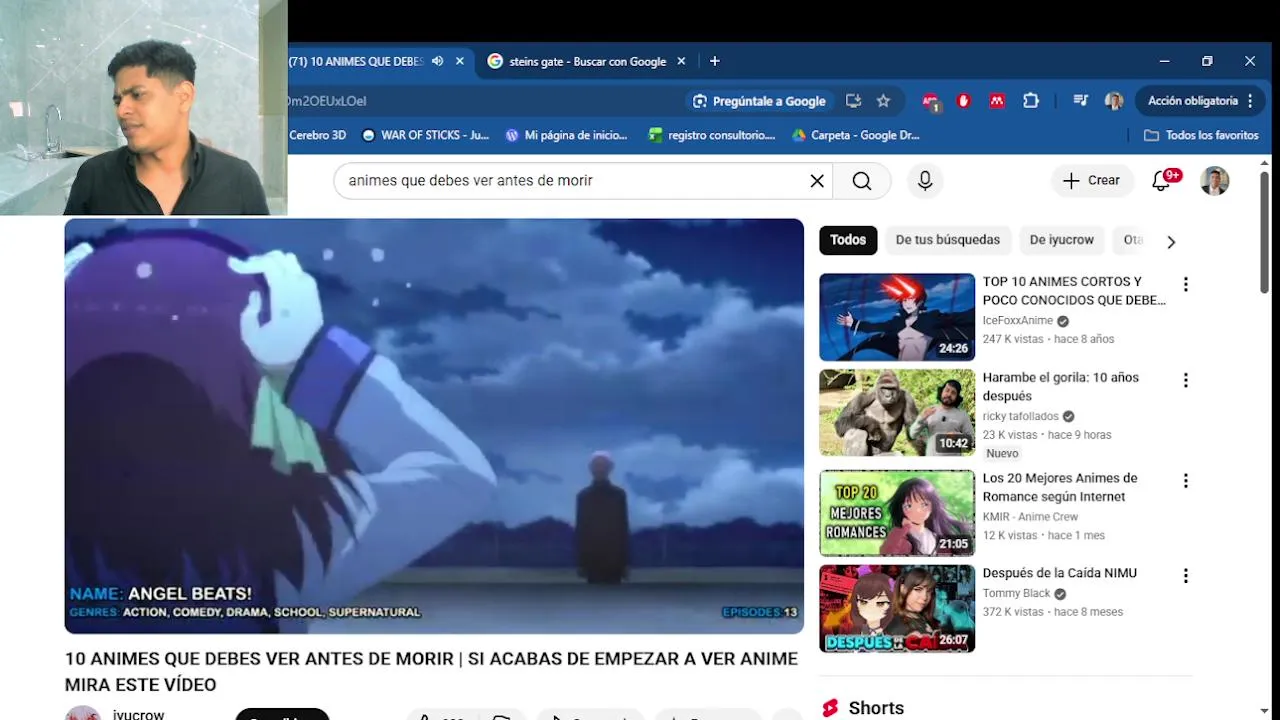Select the De tus búsquedas chip

(x=947, y=240)
